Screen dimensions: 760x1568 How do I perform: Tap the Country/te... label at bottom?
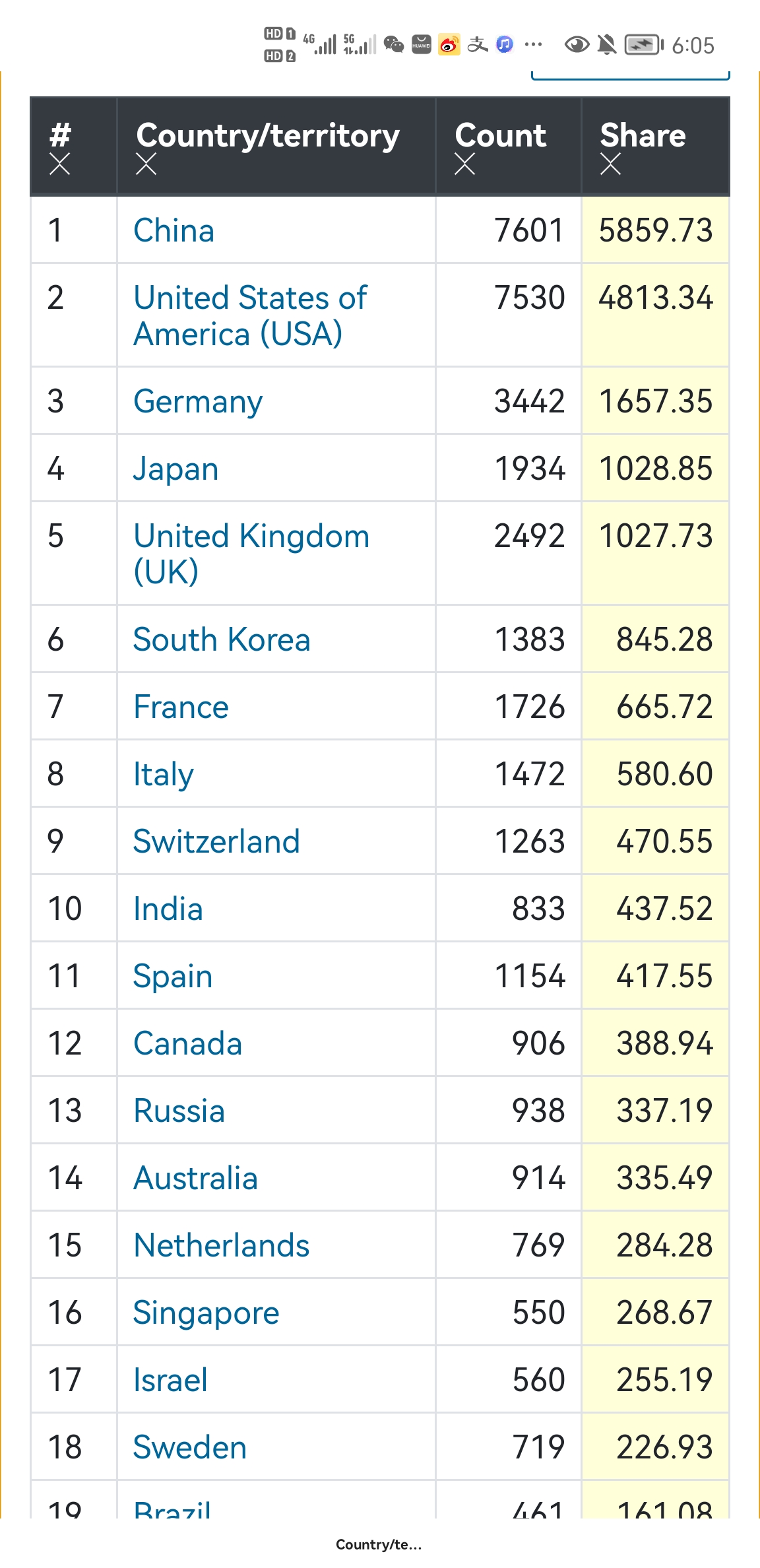(x=378, y=1544)
